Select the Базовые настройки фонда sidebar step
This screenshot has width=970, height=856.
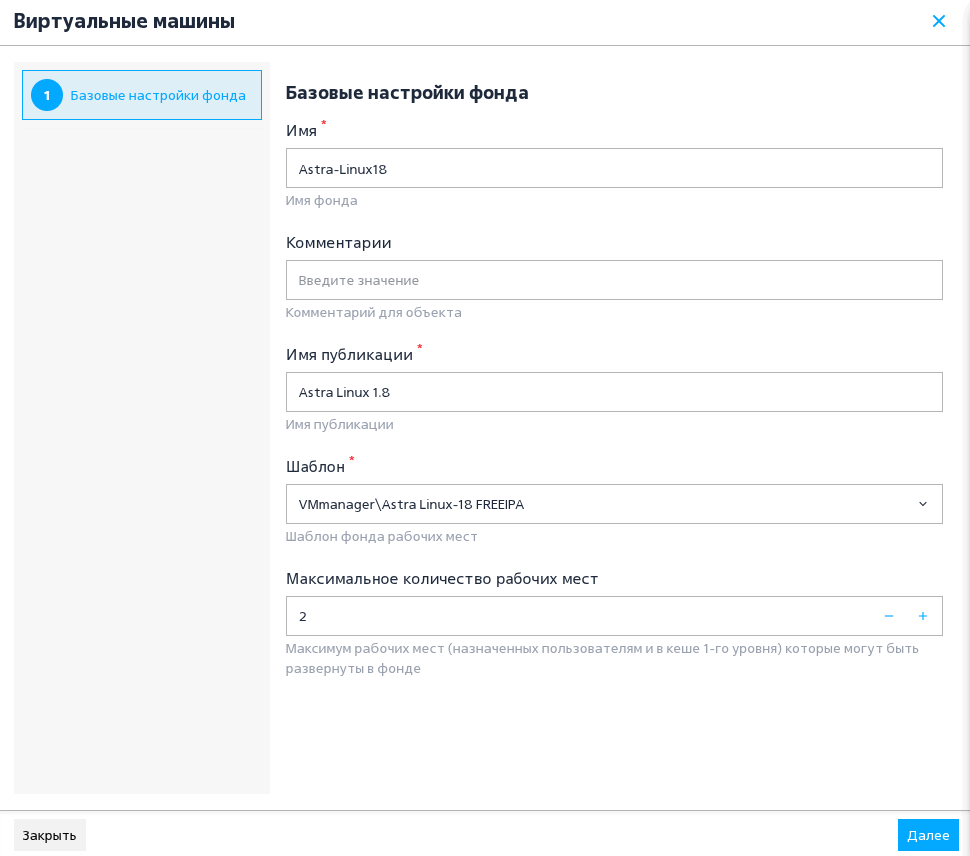tap(142, 95)
